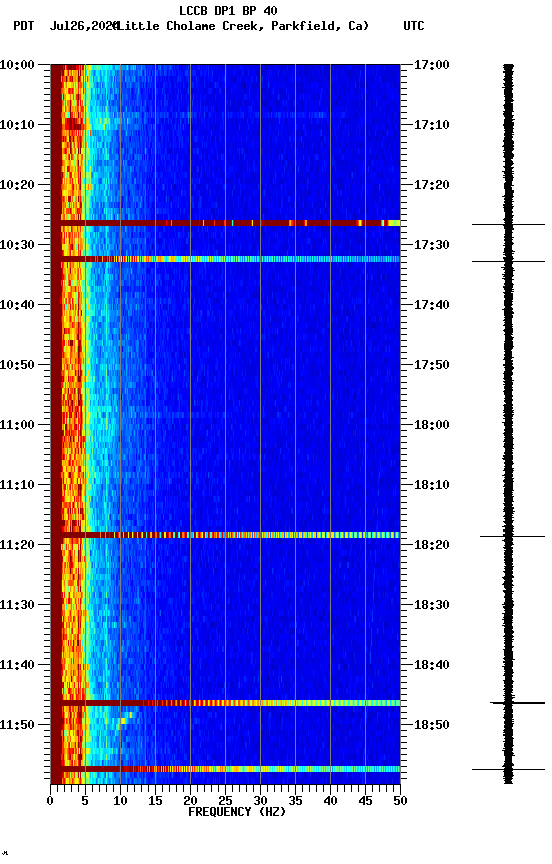
Task: Click the 17:30 UTC time label
Action: pos(432,245)
